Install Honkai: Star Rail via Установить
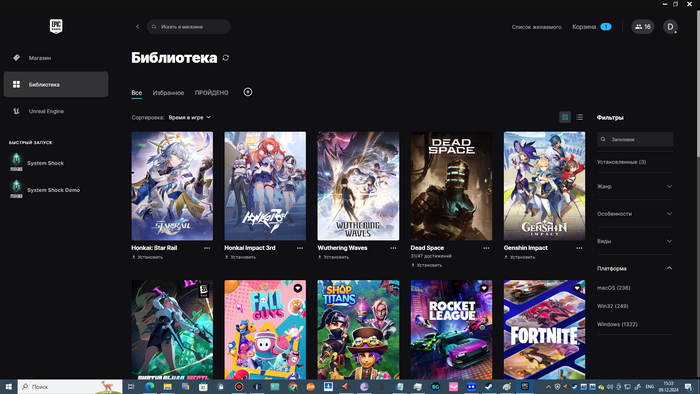 [147, 257]
